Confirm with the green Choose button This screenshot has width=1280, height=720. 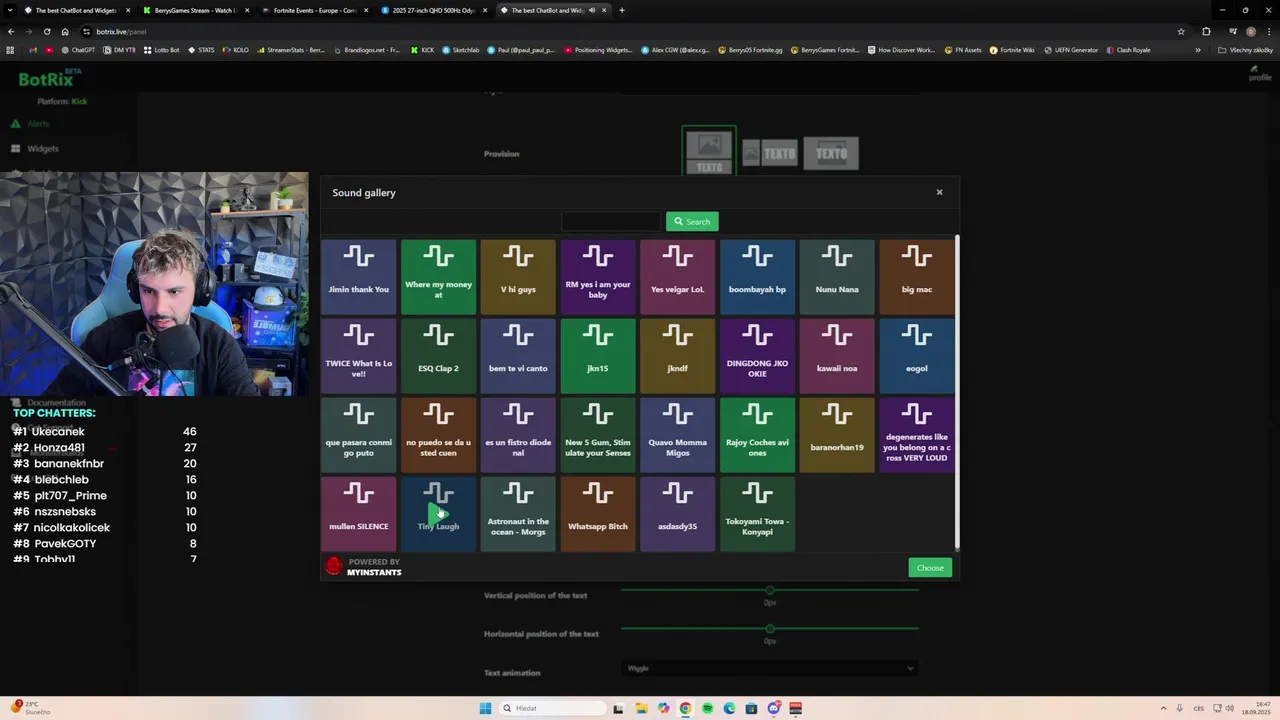click(x=930, y=568)
